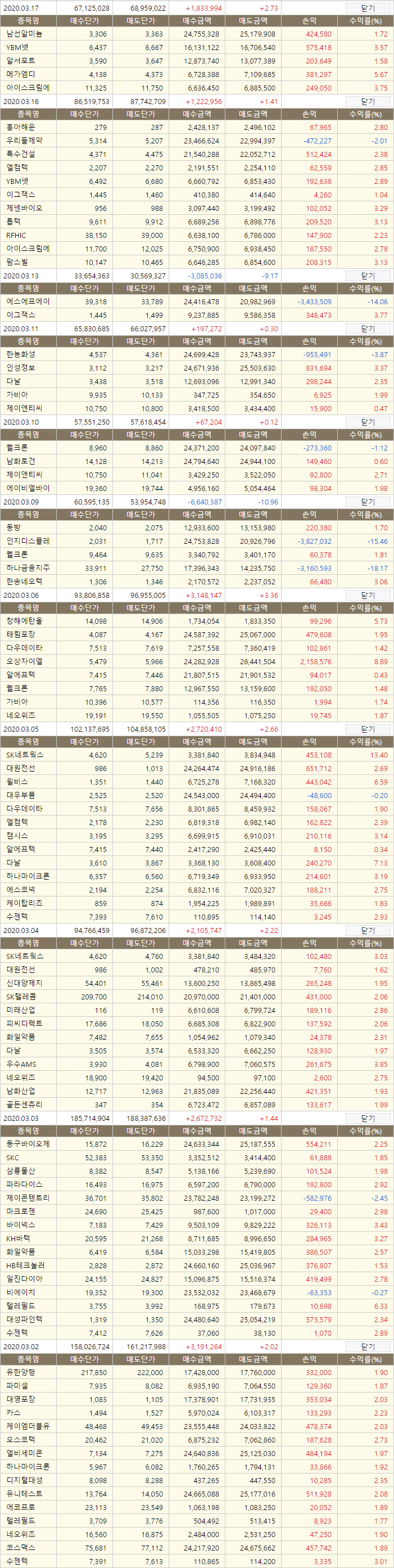The width and height of the screenshot is (394, 1568).
Task: Select 우수AMS stock name
Action: (21, 1065)
